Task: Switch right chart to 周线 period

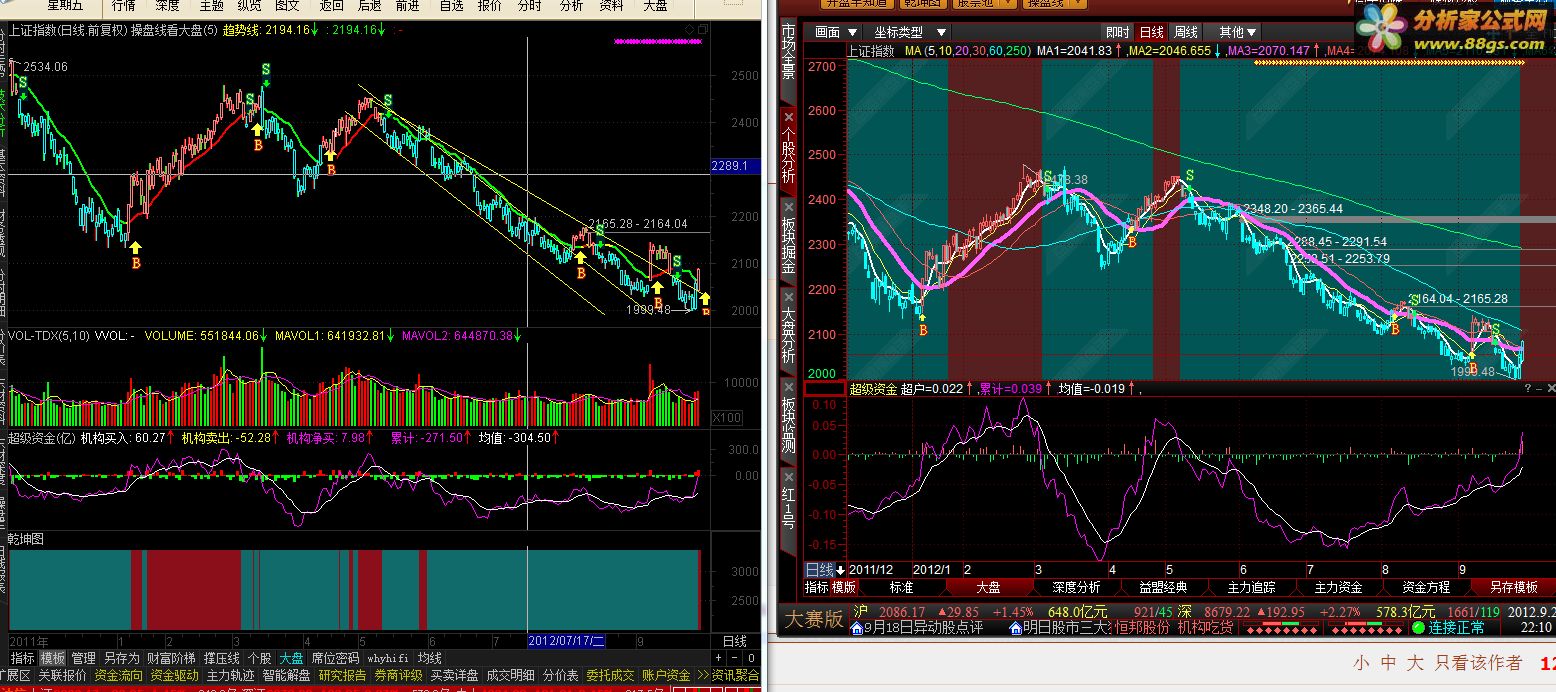Action: tap(1186, 32)
